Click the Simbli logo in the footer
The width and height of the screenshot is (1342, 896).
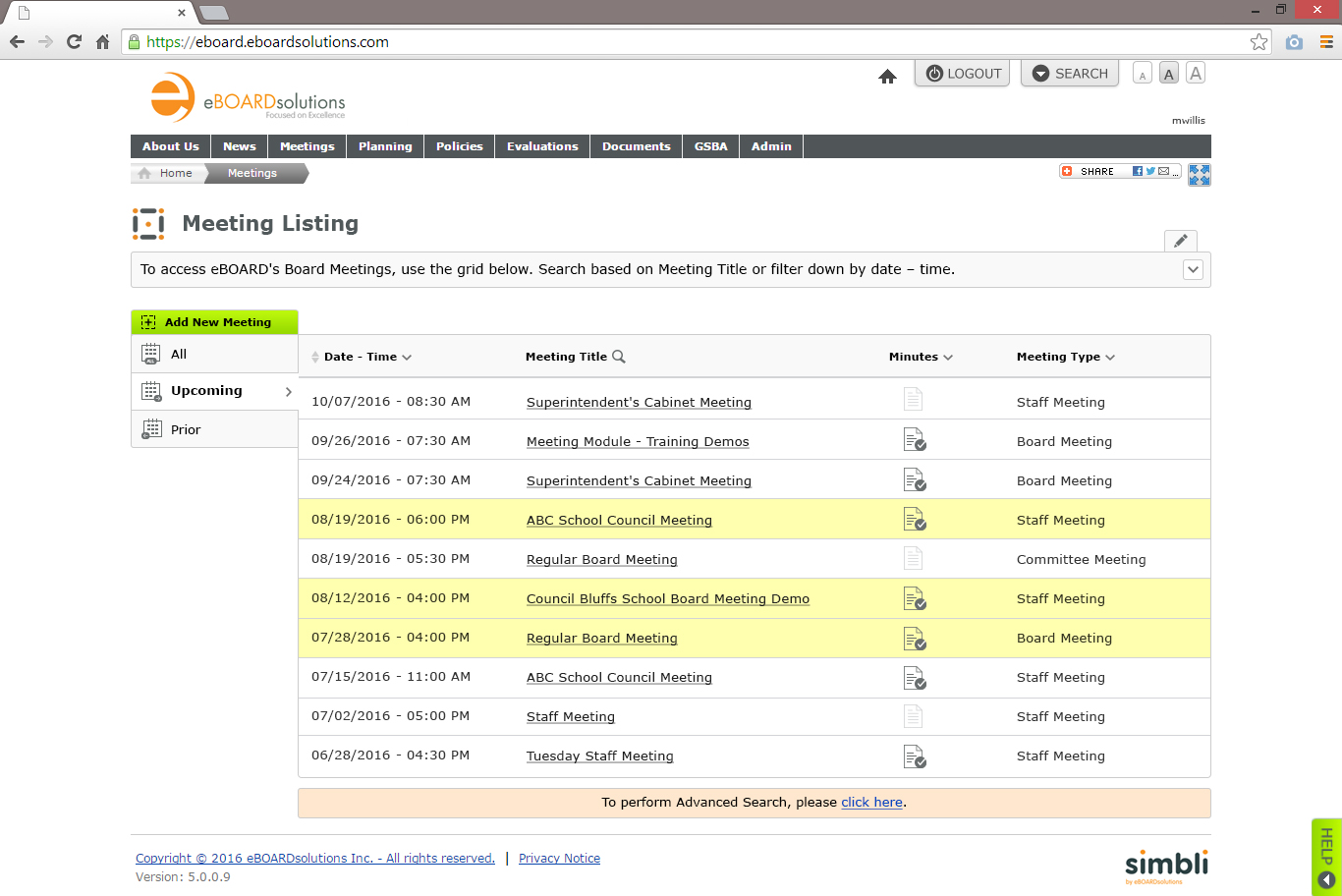[x=1165, y=866]
